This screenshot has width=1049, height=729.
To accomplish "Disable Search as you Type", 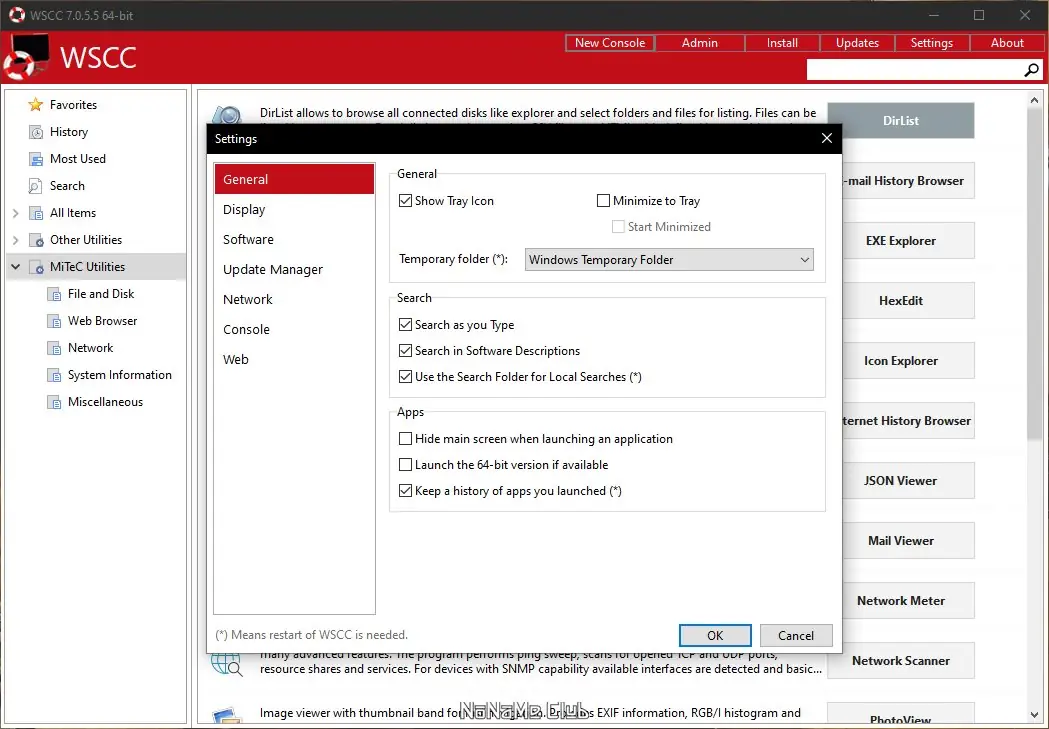I will tap(405, 324).
